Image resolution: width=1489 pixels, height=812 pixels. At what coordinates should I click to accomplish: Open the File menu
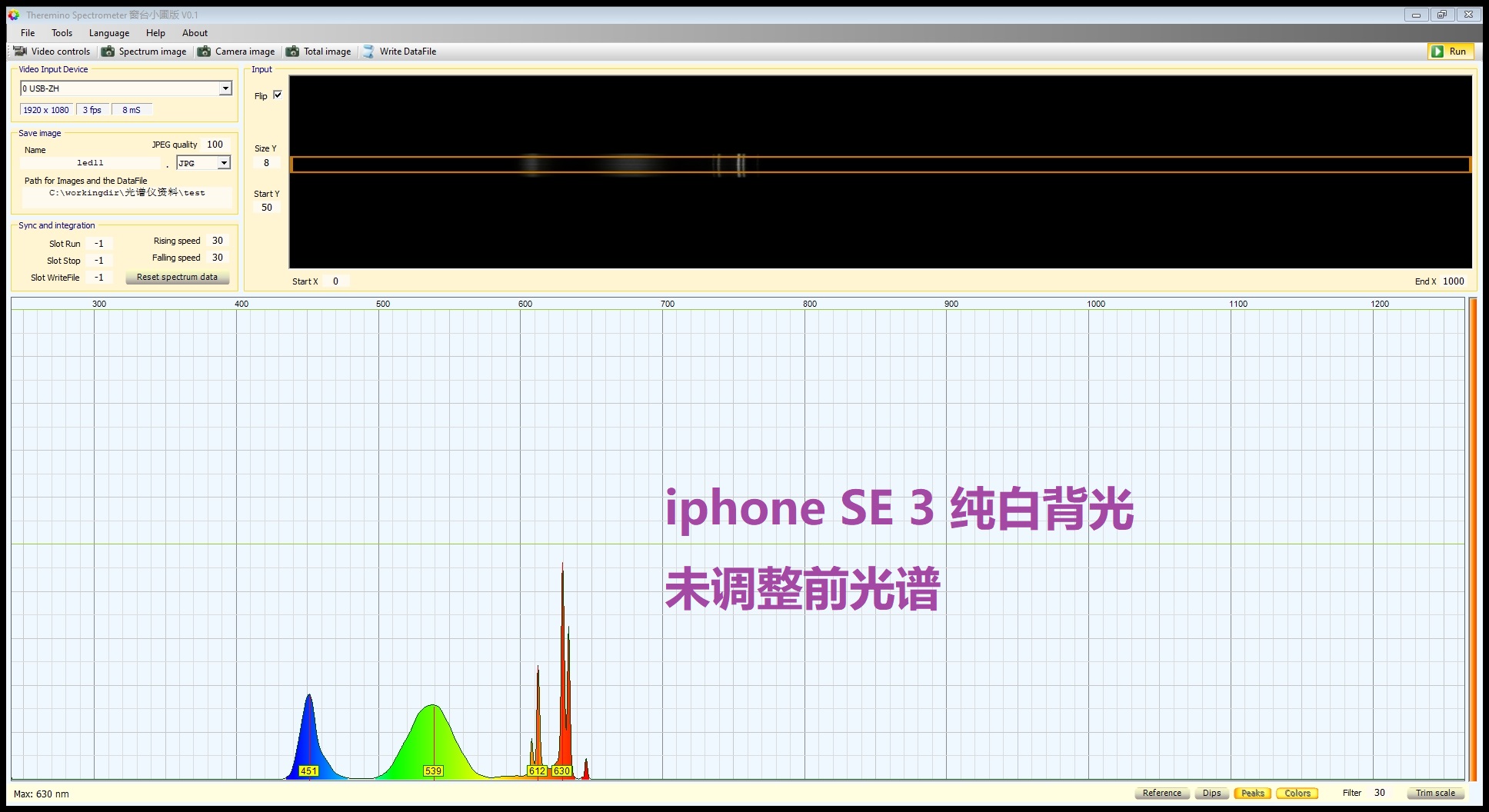(28, 33)
